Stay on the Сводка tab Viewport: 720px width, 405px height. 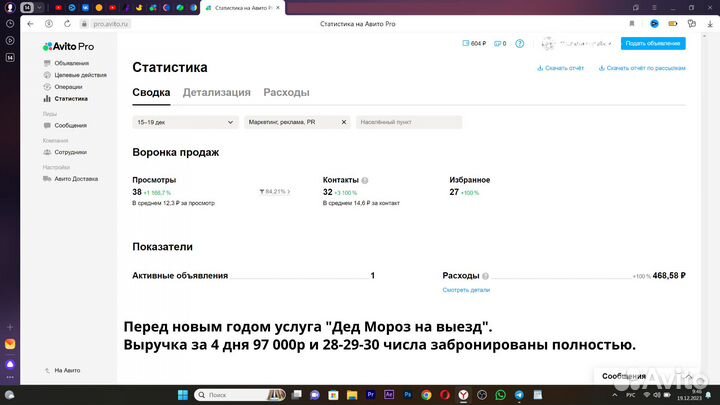151,92
